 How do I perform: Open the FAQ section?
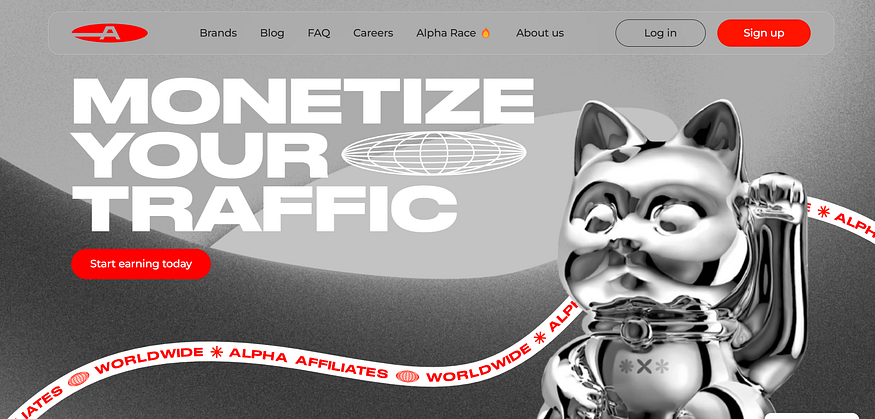[319, 33]
